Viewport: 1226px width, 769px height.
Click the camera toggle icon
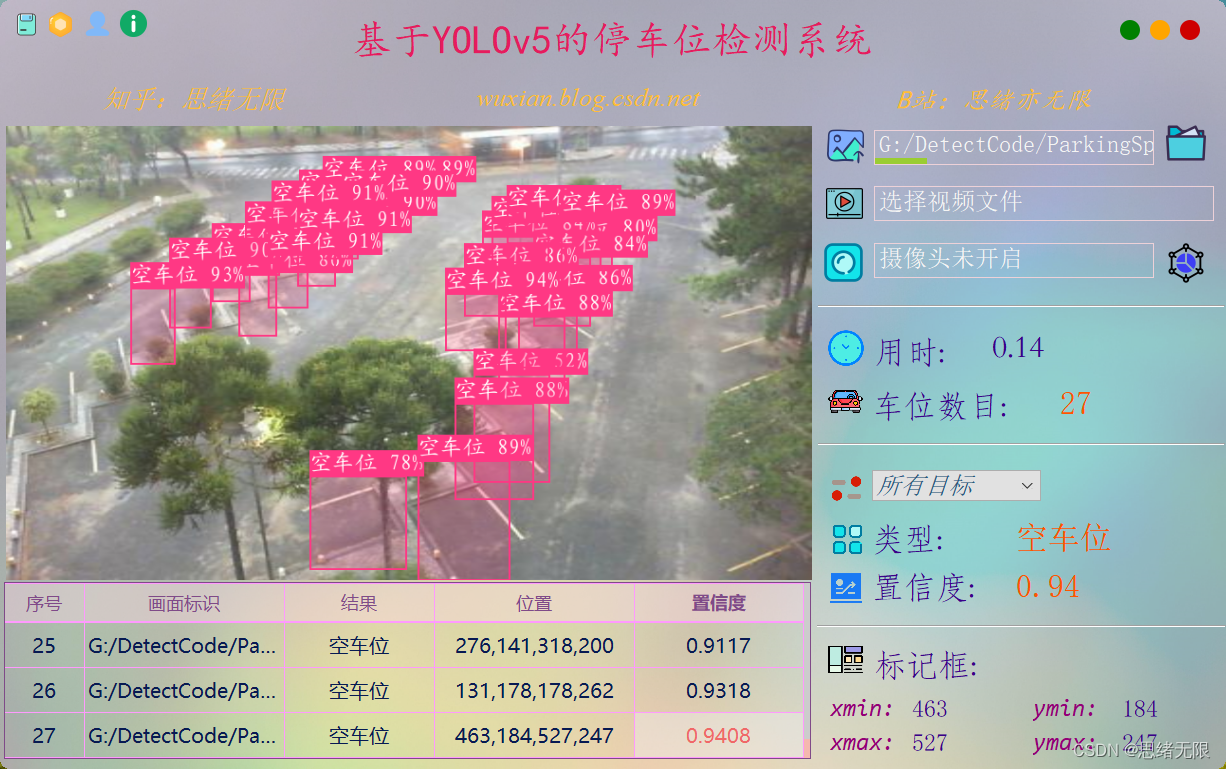click(x=844, y=262)
